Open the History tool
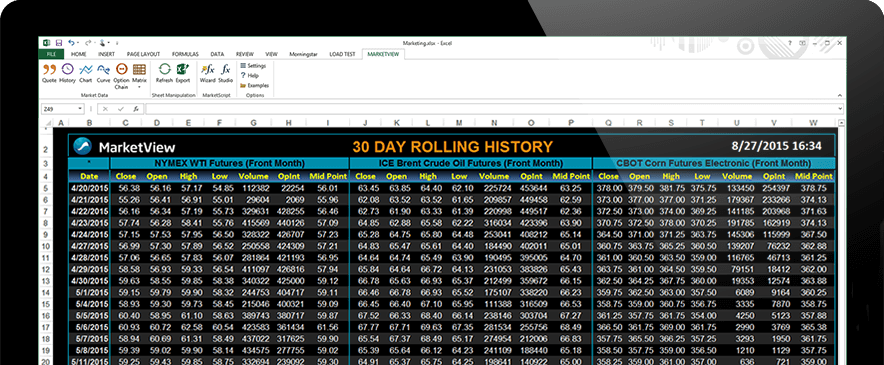 coord(67,73)
